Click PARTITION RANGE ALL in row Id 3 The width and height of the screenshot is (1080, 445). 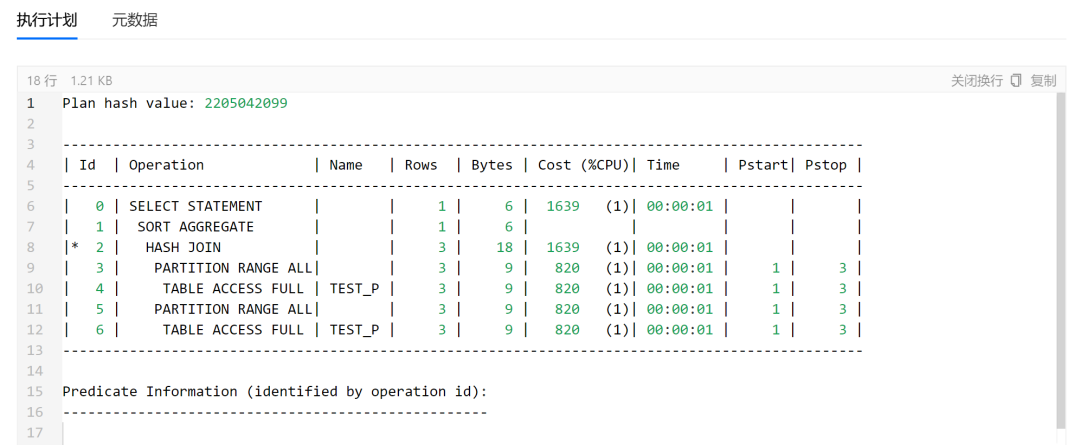(233, 268)
